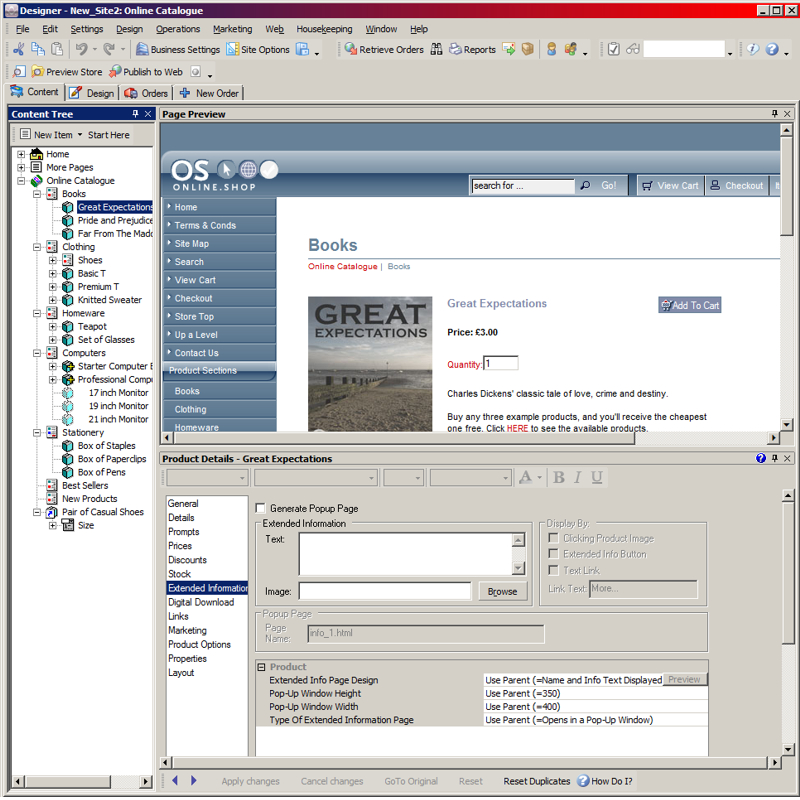Image resolution: width=800 pixels, height=800 pixels.
Task: Click the Bold formatting button
Action: coord(559,477)
